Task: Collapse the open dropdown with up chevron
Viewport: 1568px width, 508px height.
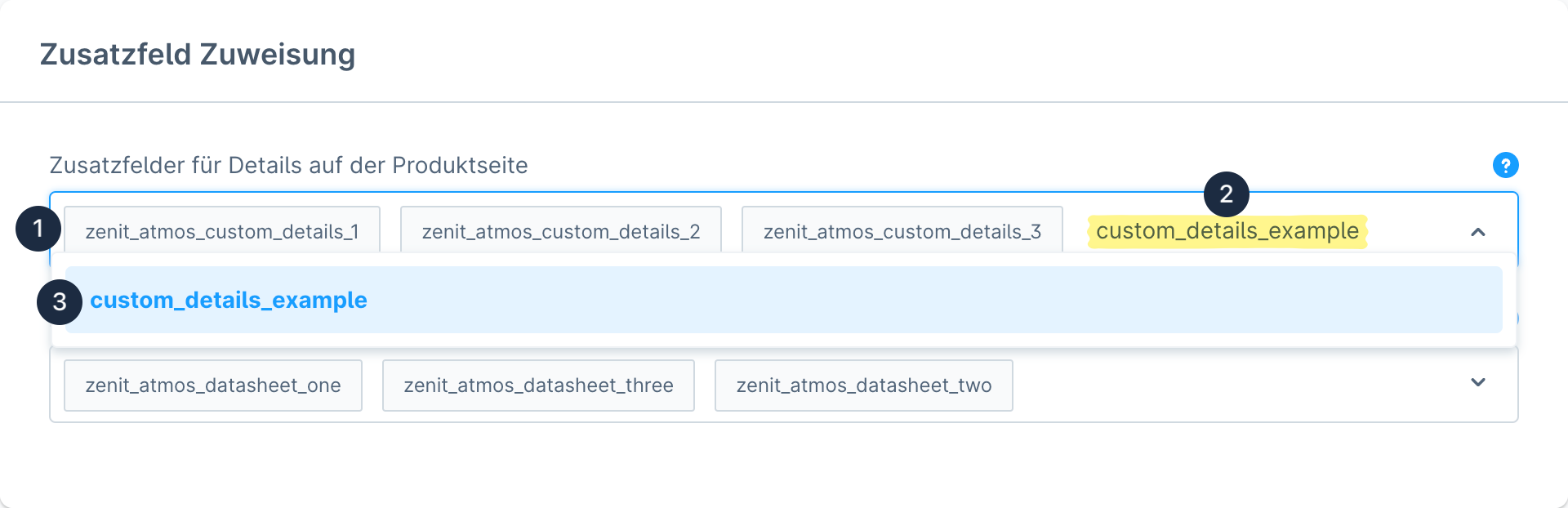Action: pos(1477,233)
